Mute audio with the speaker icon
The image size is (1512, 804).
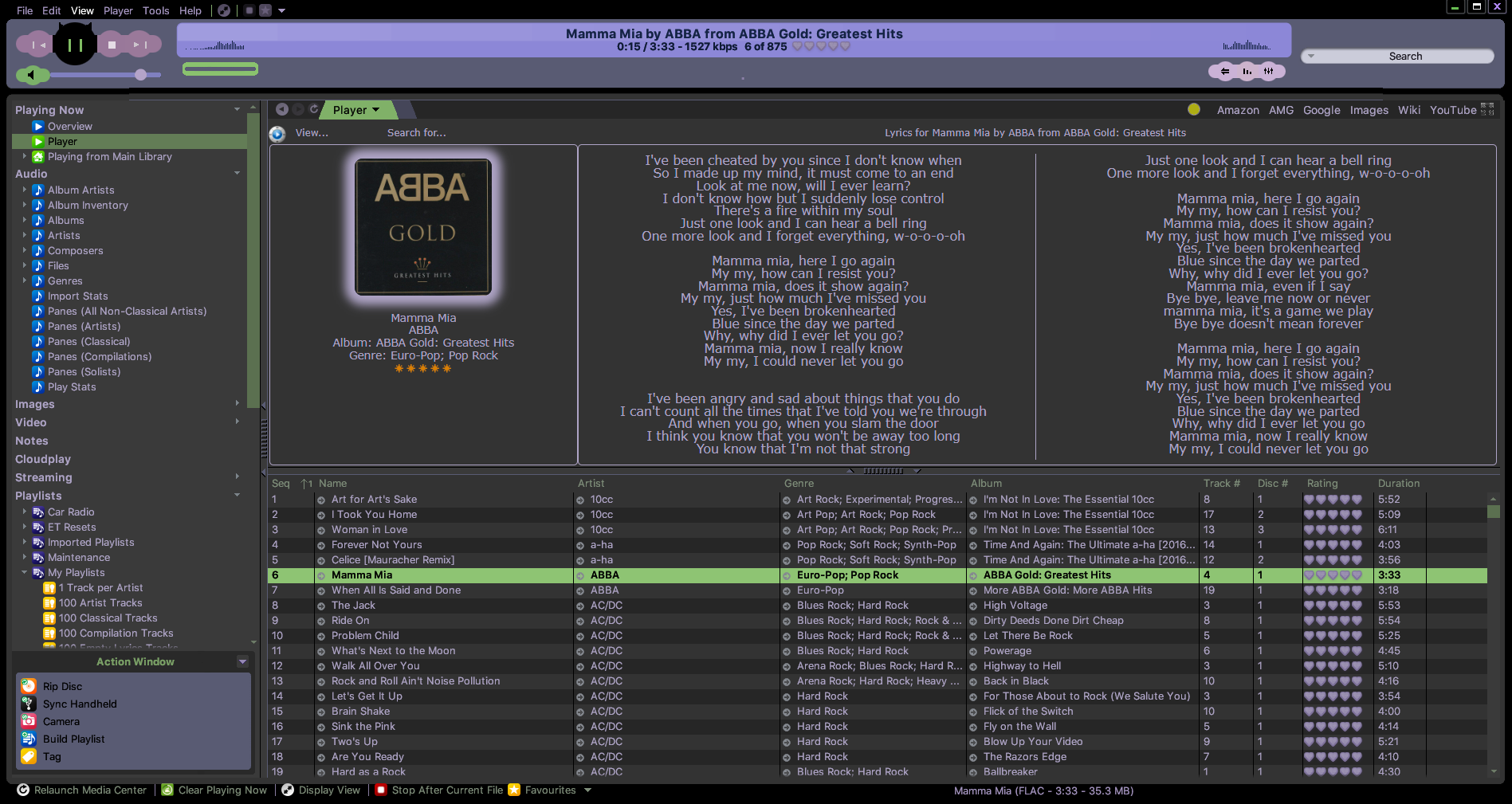(x=32, y=75)
